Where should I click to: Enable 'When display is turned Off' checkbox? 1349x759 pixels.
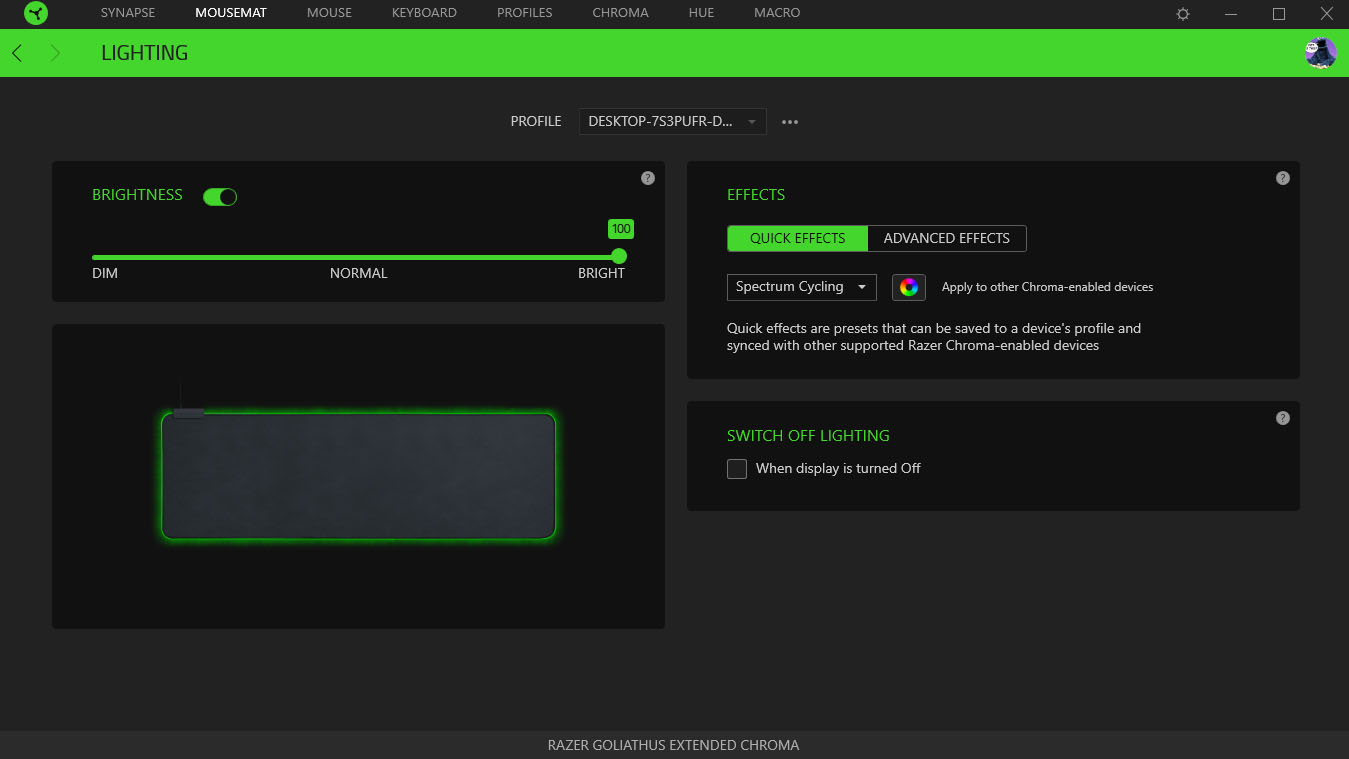pyautogui.click(x=737, y=469)
